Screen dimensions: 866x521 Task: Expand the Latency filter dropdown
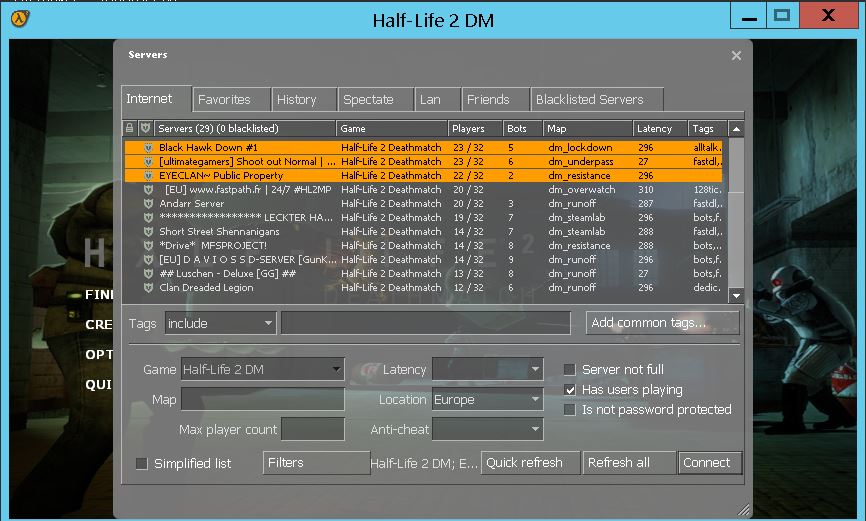coord(488,369)
